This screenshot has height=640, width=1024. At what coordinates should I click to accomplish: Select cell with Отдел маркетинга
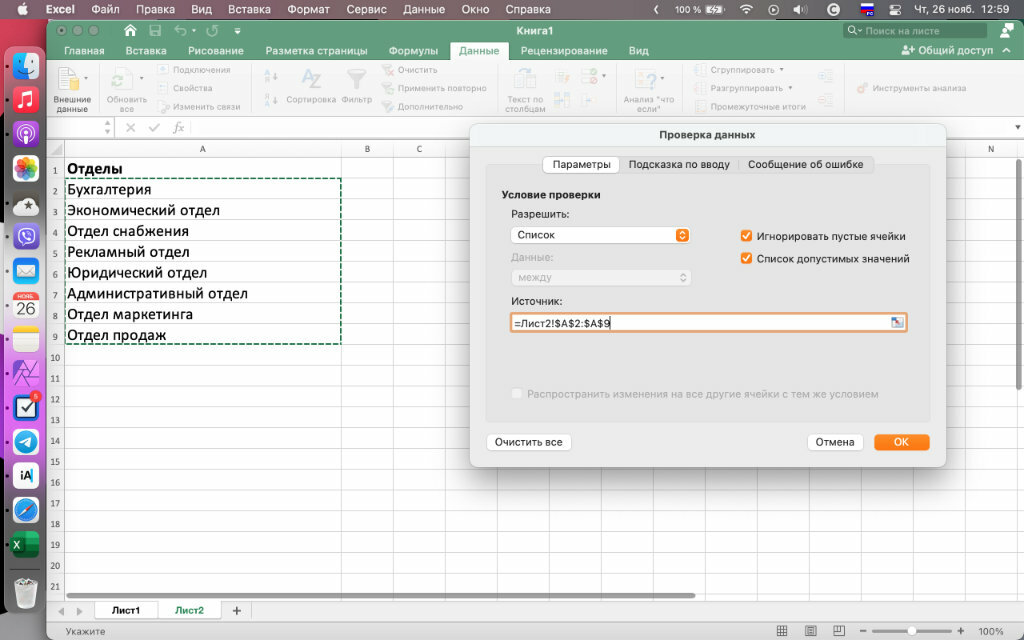pos(202,314)
